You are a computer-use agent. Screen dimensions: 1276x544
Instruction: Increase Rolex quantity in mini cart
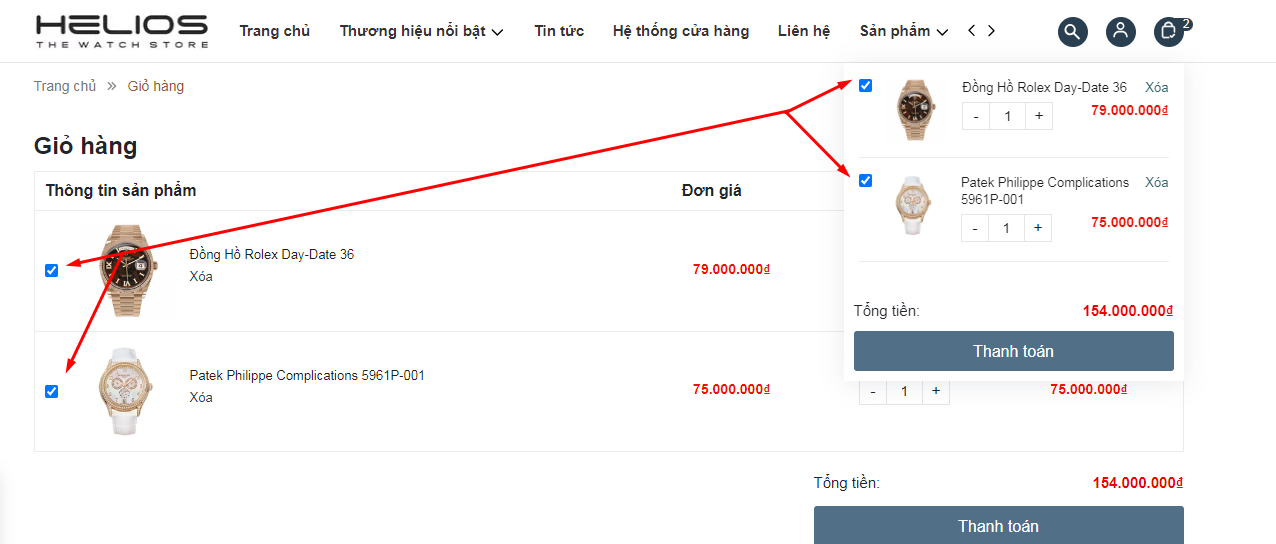[x=1039, y=116]
